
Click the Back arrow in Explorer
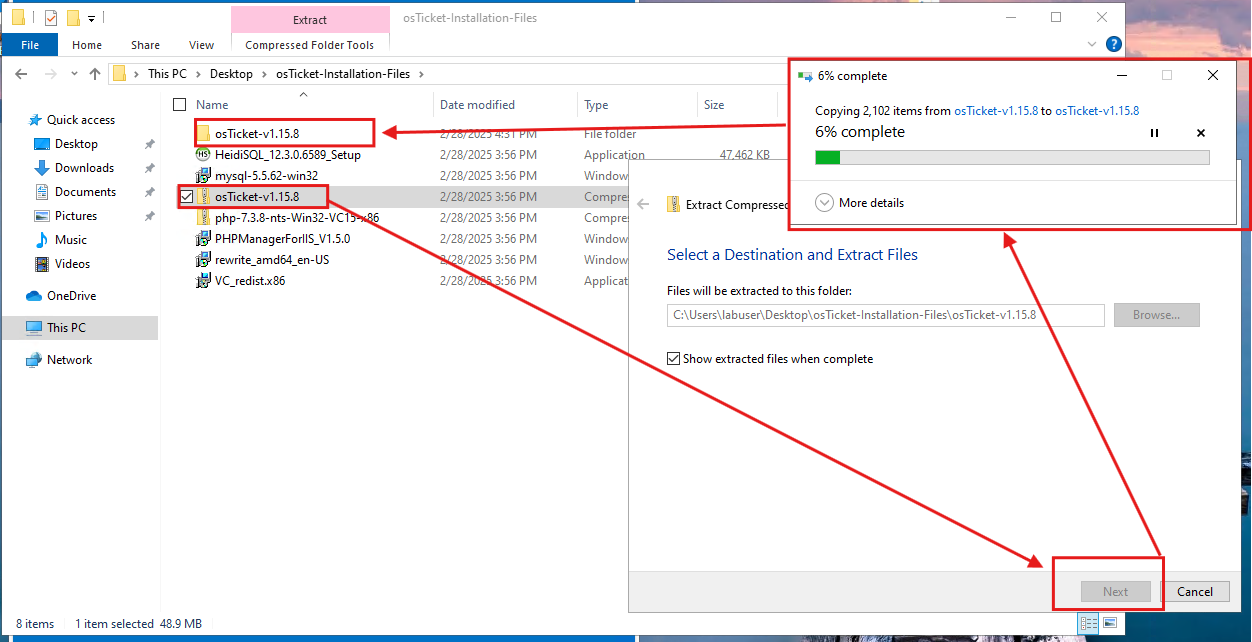21,74
